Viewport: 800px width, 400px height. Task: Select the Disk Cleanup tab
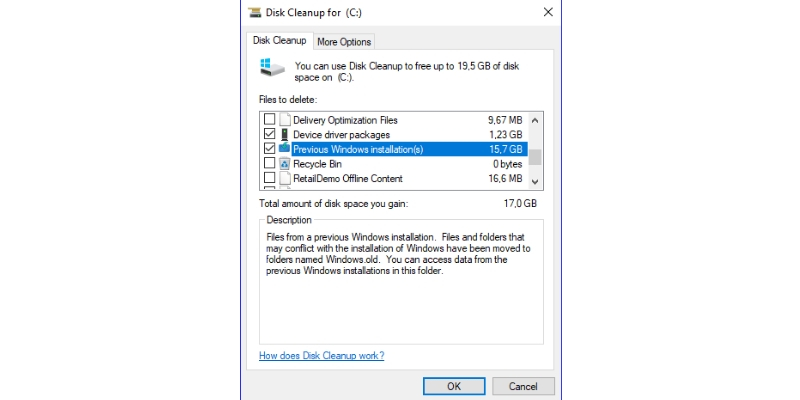279,41
